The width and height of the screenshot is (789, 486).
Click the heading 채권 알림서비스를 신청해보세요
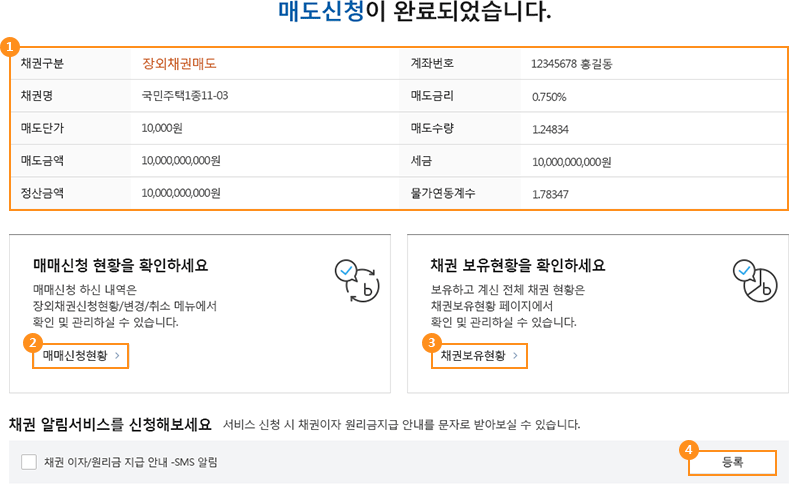pos(110,425)
